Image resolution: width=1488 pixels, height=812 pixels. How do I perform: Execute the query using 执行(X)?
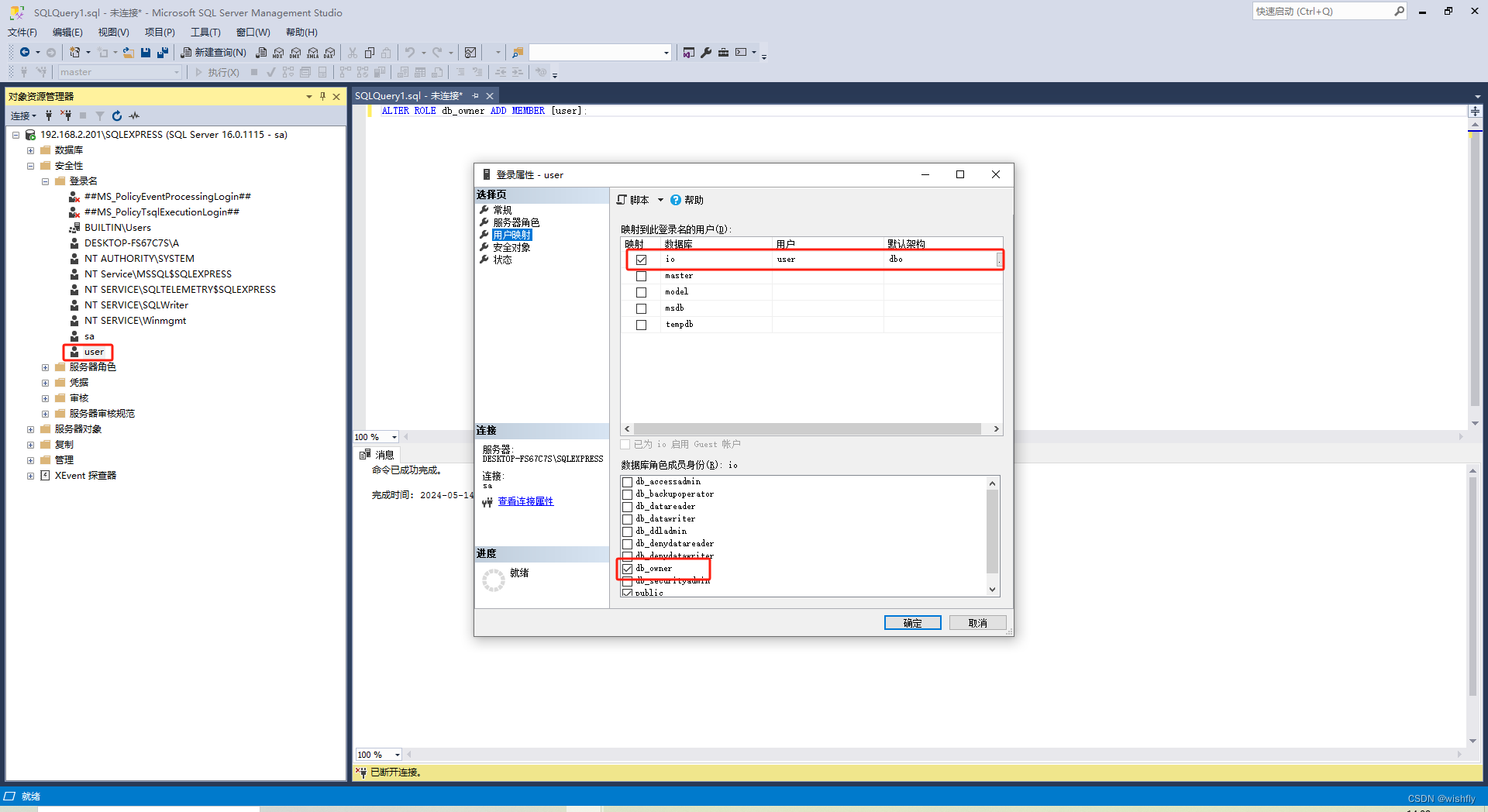pos(221,71)
